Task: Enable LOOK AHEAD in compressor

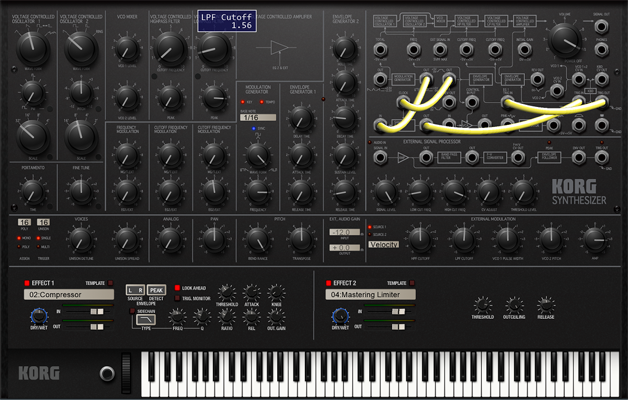Action: [177, 288]
